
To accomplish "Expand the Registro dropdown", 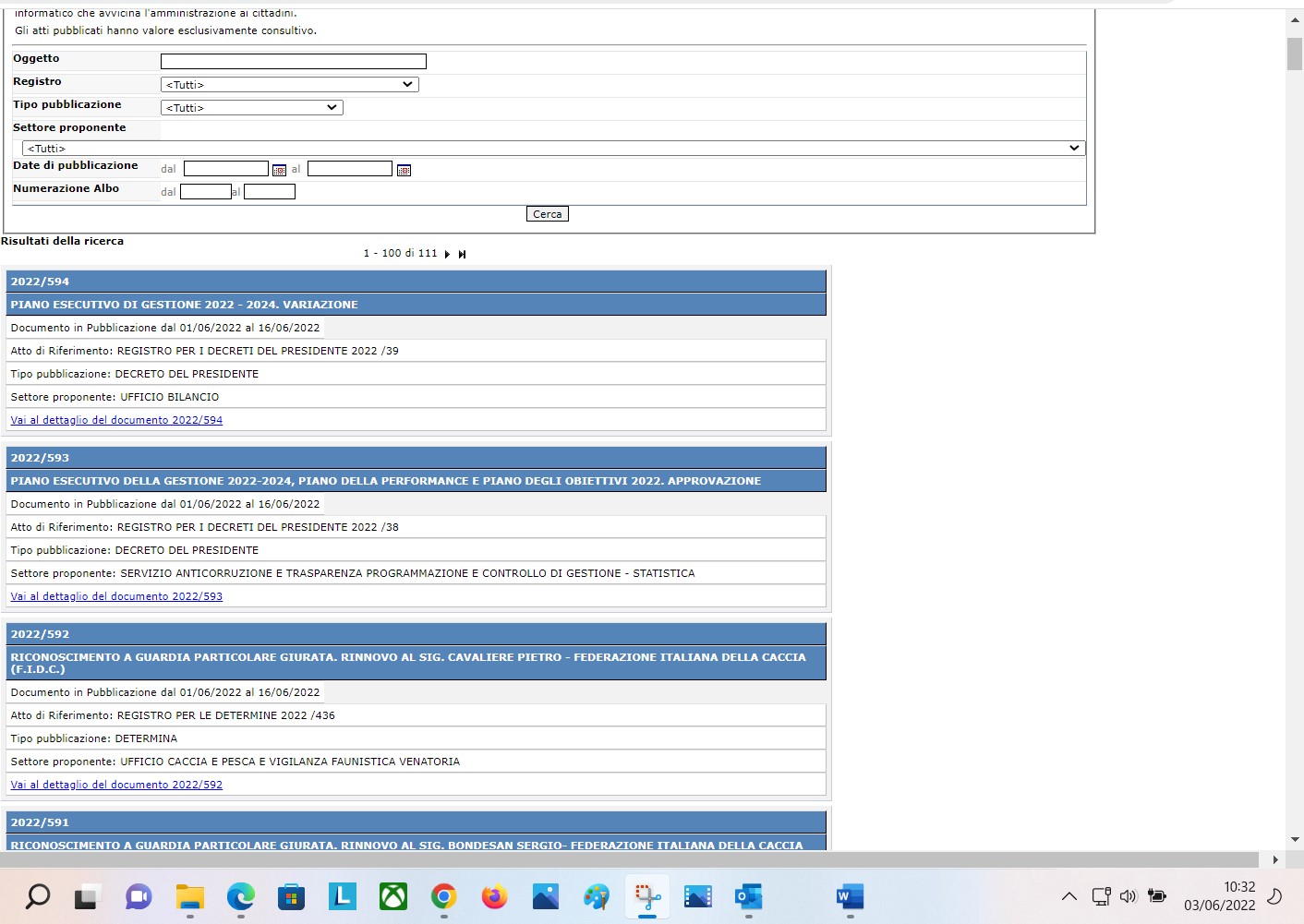I will coord(289,85).
